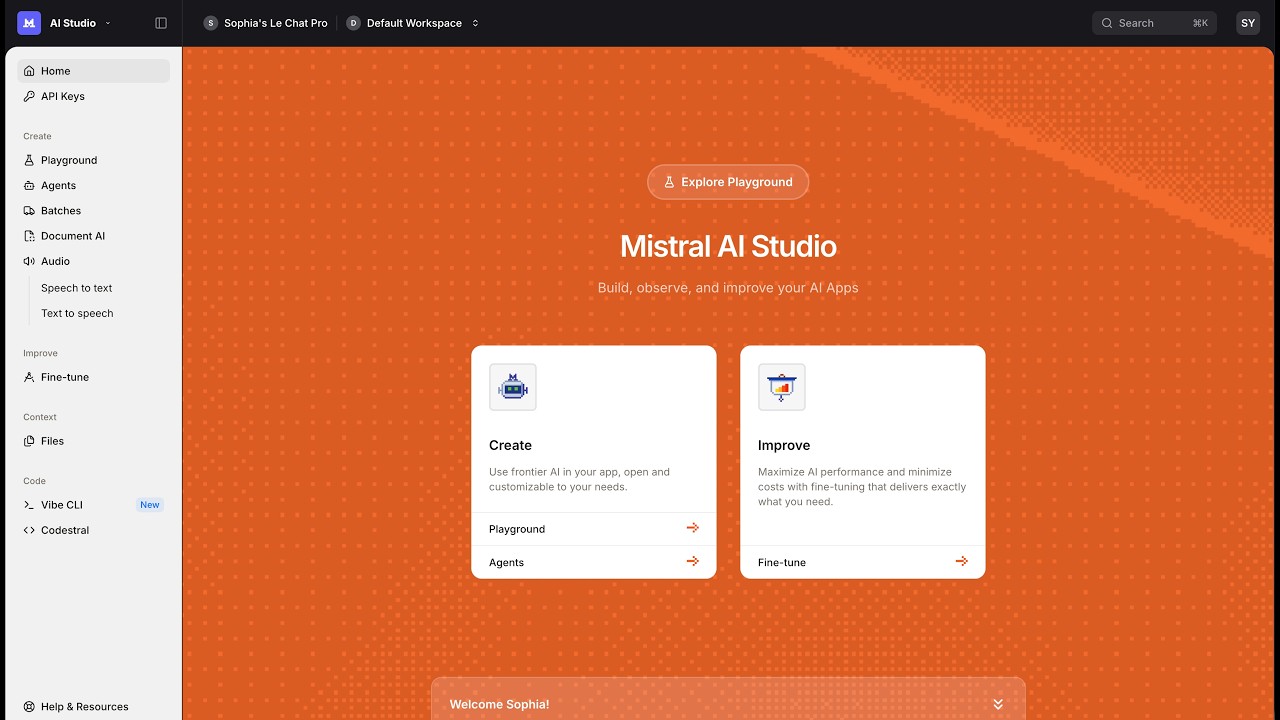Click the Document AI page icon
This screenshot has width=1280, height=720.
click(29, 236)
